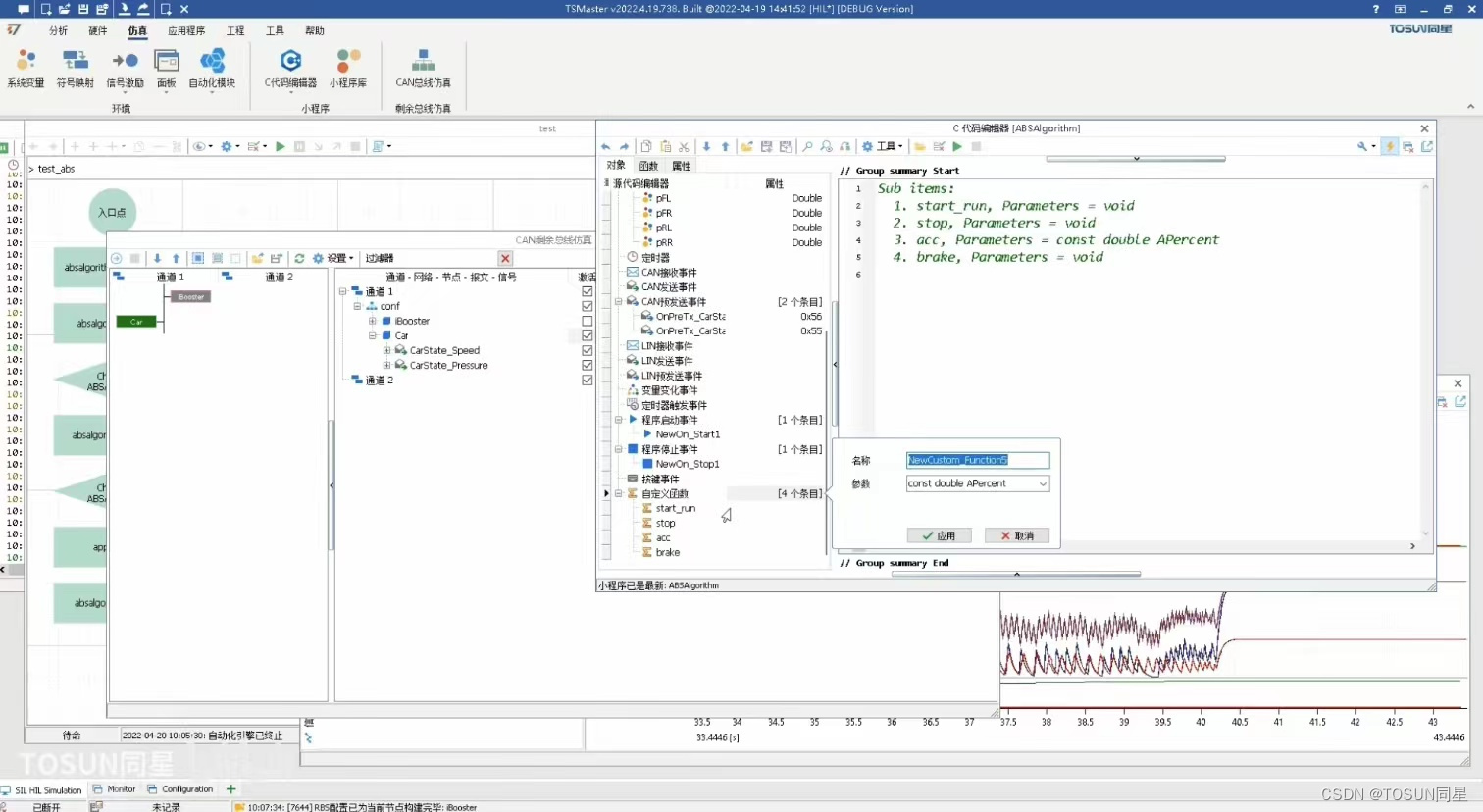Click the copy icon in C code editor toolbar

(x=646, y=146)
